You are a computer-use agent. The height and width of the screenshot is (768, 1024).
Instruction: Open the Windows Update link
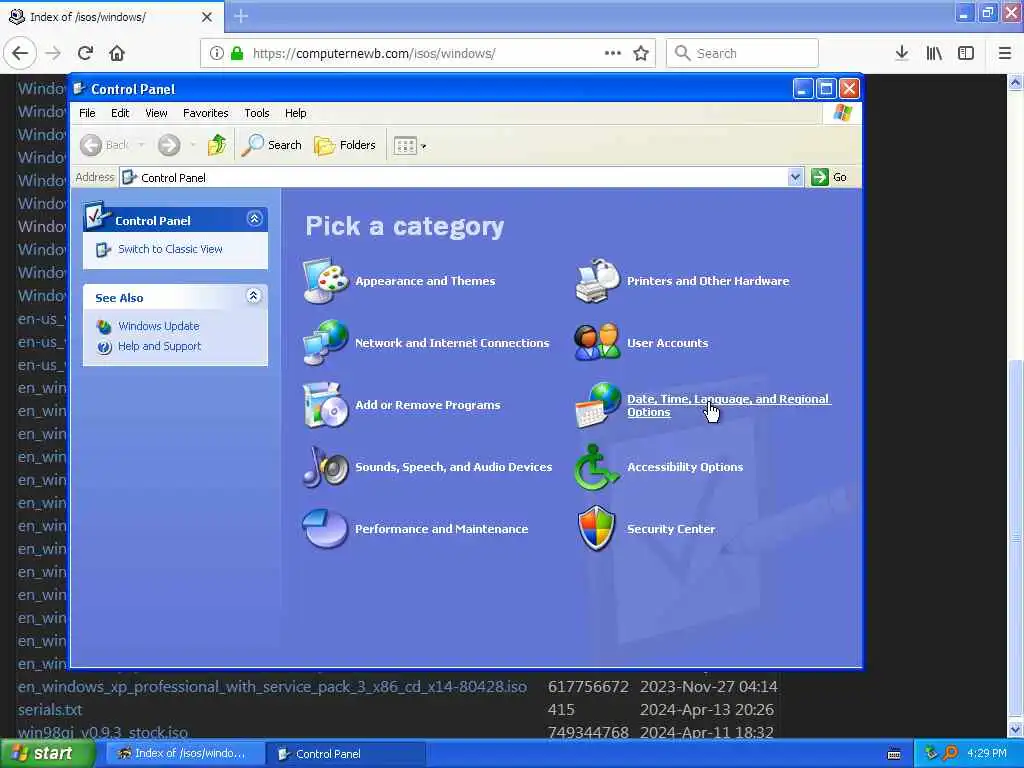[159, 326]
